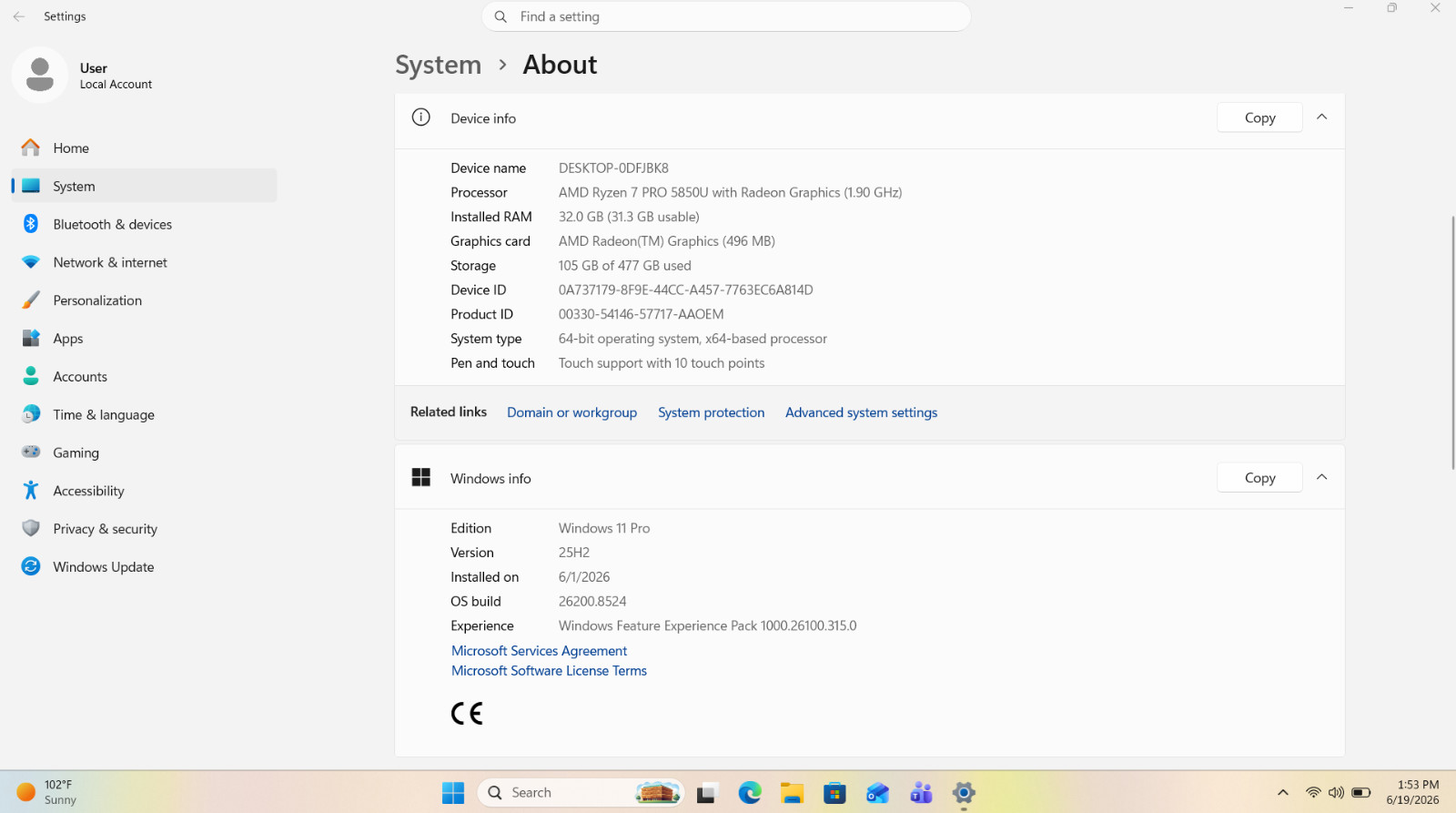
Task: Click the Bluetooth icon in sidebar
Action: click(31, 224)
